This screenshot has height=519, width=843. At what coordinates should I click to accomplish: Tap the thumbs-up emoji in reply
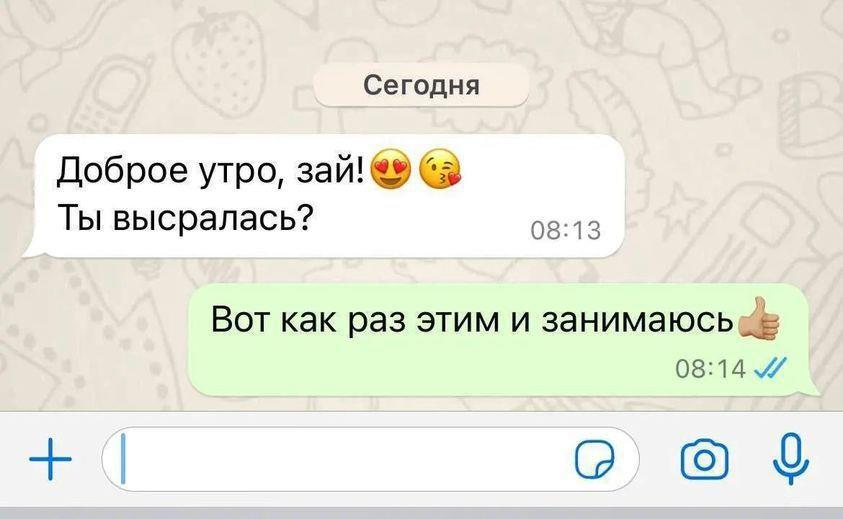click(760, 319)
